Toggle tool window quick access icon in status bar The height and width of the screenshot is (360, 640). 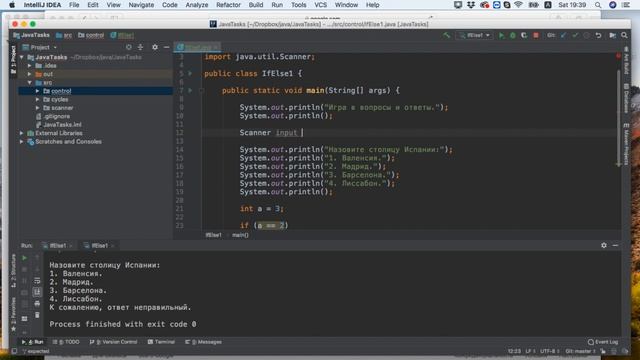[14, 351]
